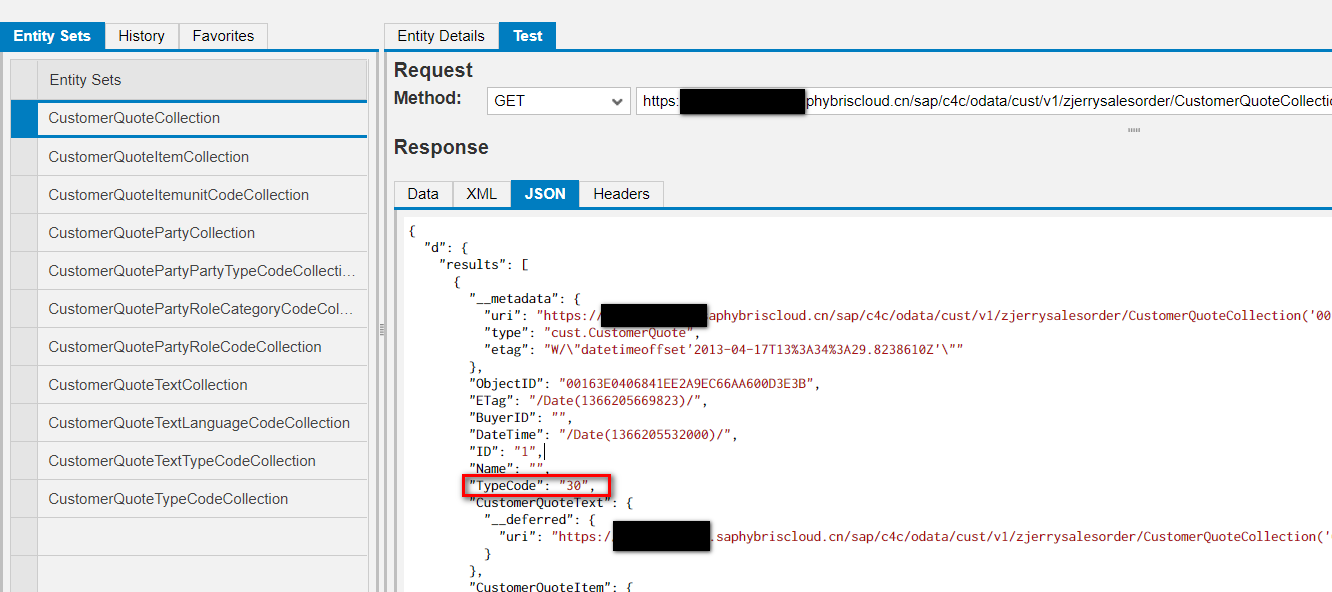Show the XML response tab
Screen dimensions: 1332x592
click(x=481, y=194)
